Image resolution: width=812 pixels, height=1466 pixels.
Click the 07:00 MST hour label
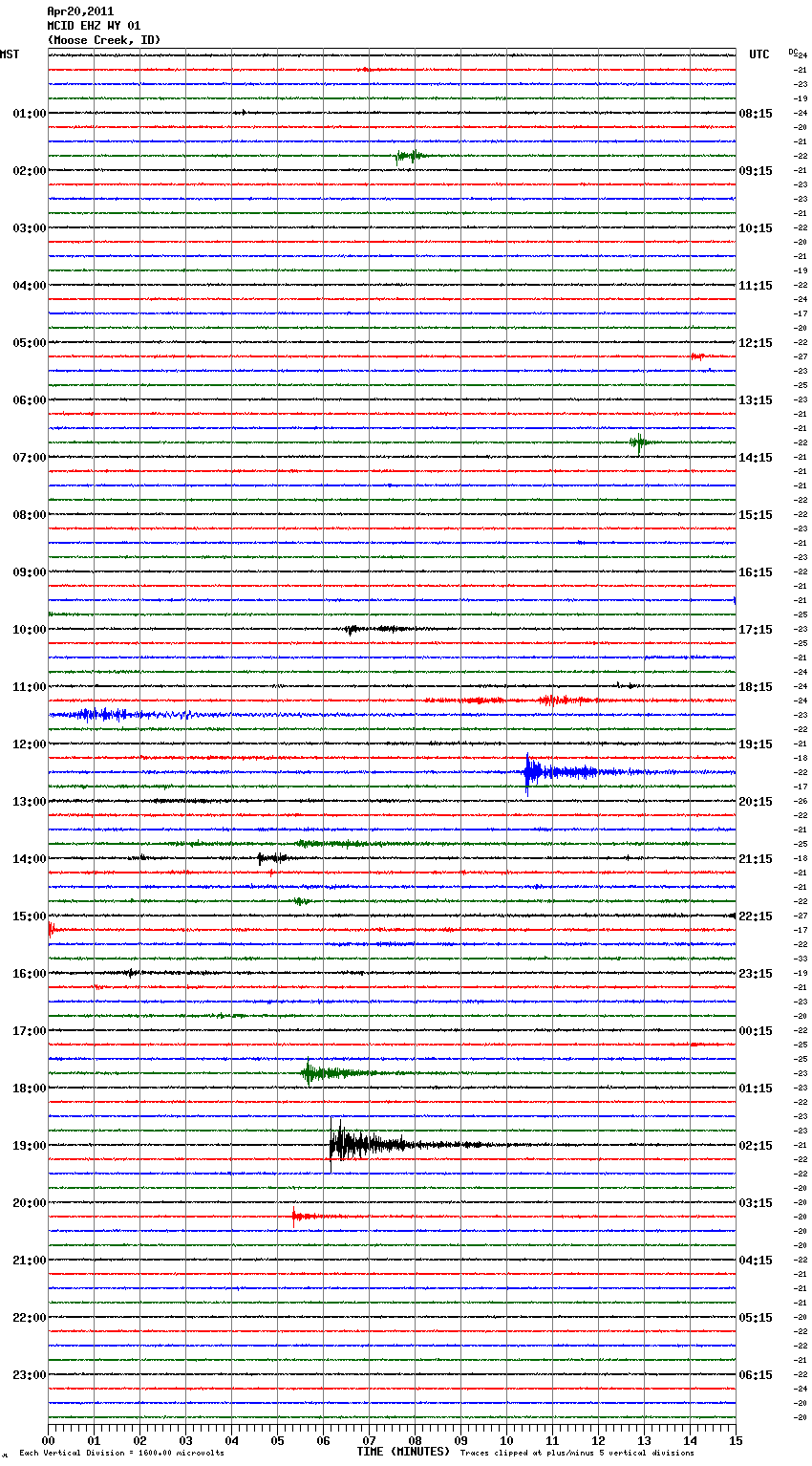[30, 458]
